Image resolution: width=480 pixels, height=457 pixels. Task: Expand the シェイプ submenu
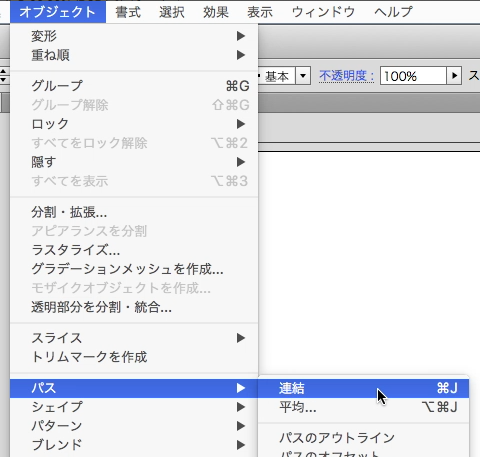coord(134,407)
